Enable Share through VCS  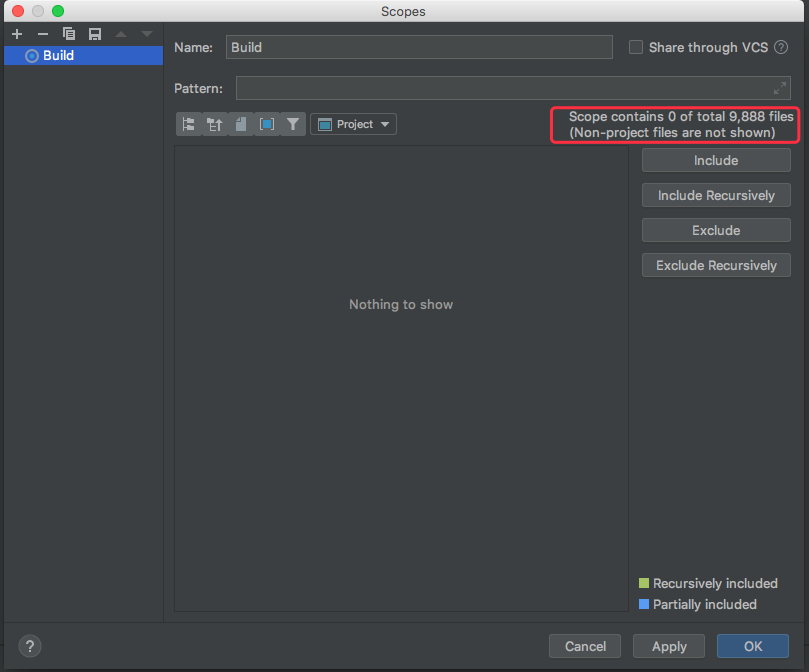point(636,47)
